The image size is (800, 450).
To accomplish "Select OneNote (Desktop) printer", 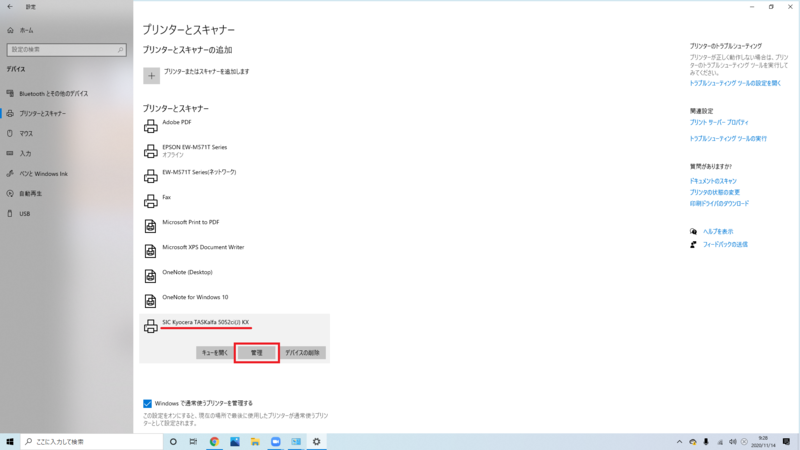I will pyautogui.click(x=187, y=272).
